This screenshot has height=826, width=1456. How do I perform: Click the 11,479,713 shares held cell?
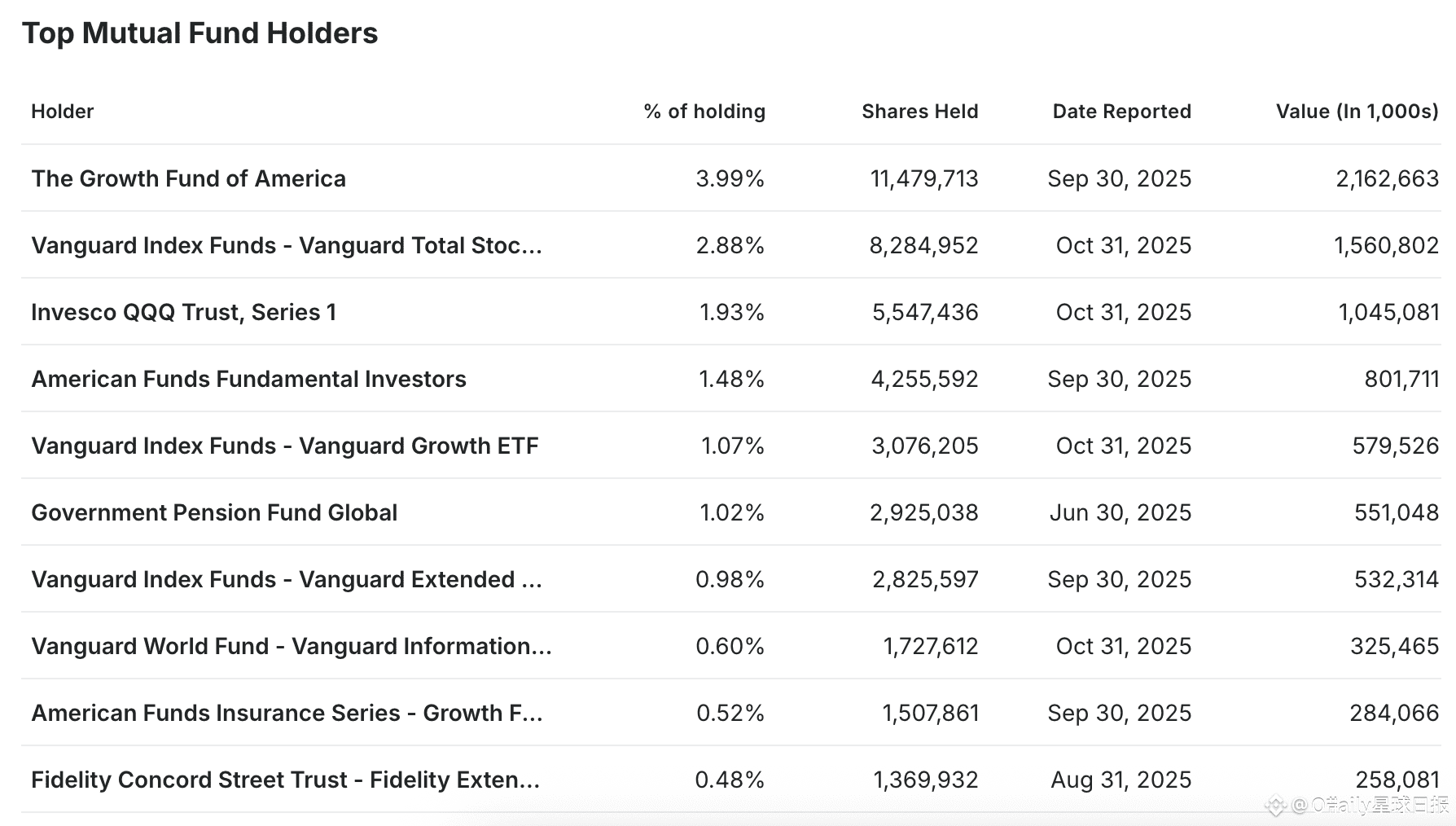tap(923, 178)
